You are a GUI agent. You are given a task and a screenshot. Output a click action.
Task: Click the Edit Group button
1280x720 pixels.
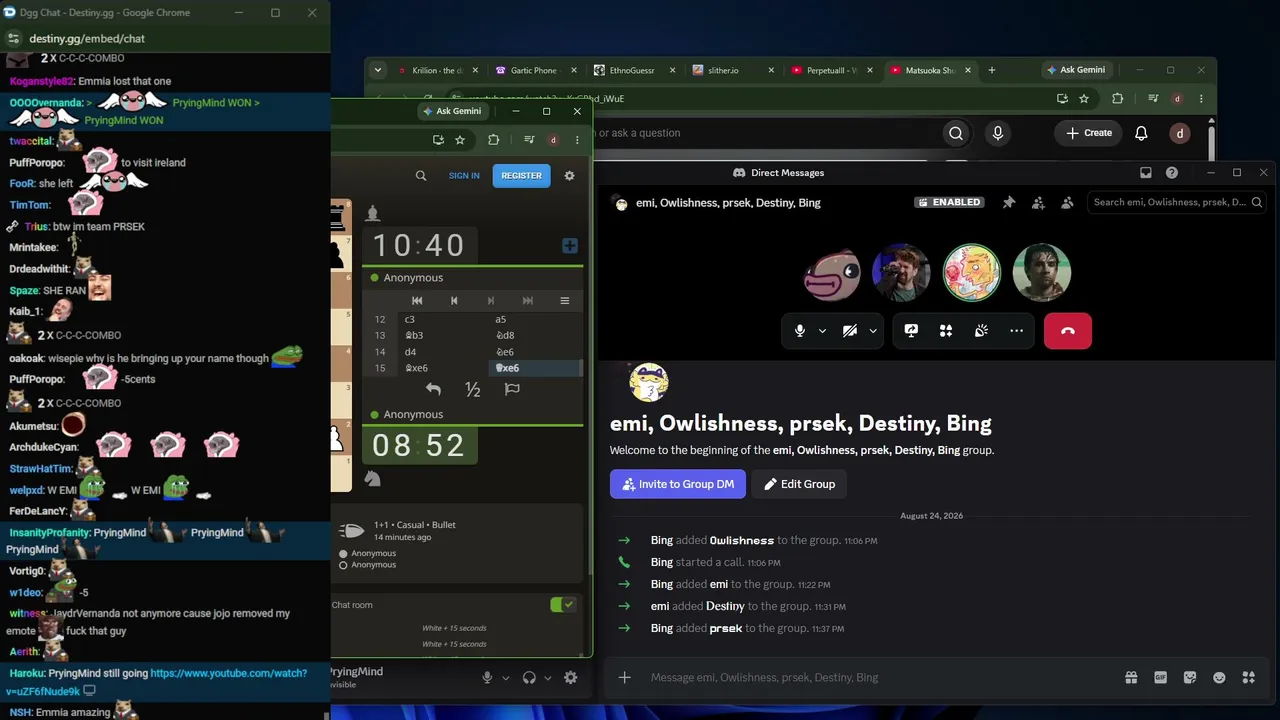point(800,484)
